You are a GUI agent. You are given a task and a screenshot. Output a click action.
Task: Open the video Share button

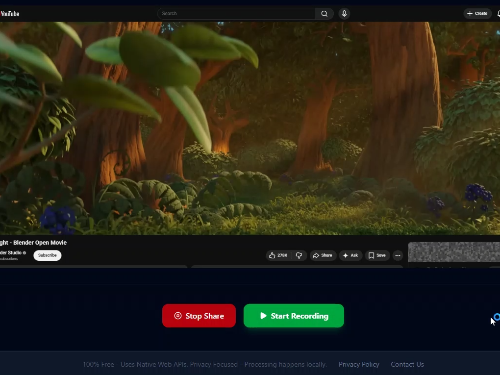point(323,255)
